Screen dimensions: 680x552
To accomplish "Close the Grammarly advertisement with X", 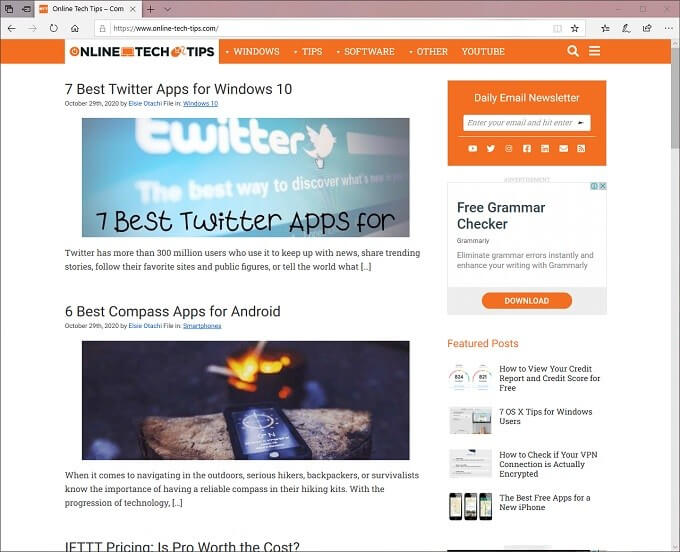I will (602, 186).
